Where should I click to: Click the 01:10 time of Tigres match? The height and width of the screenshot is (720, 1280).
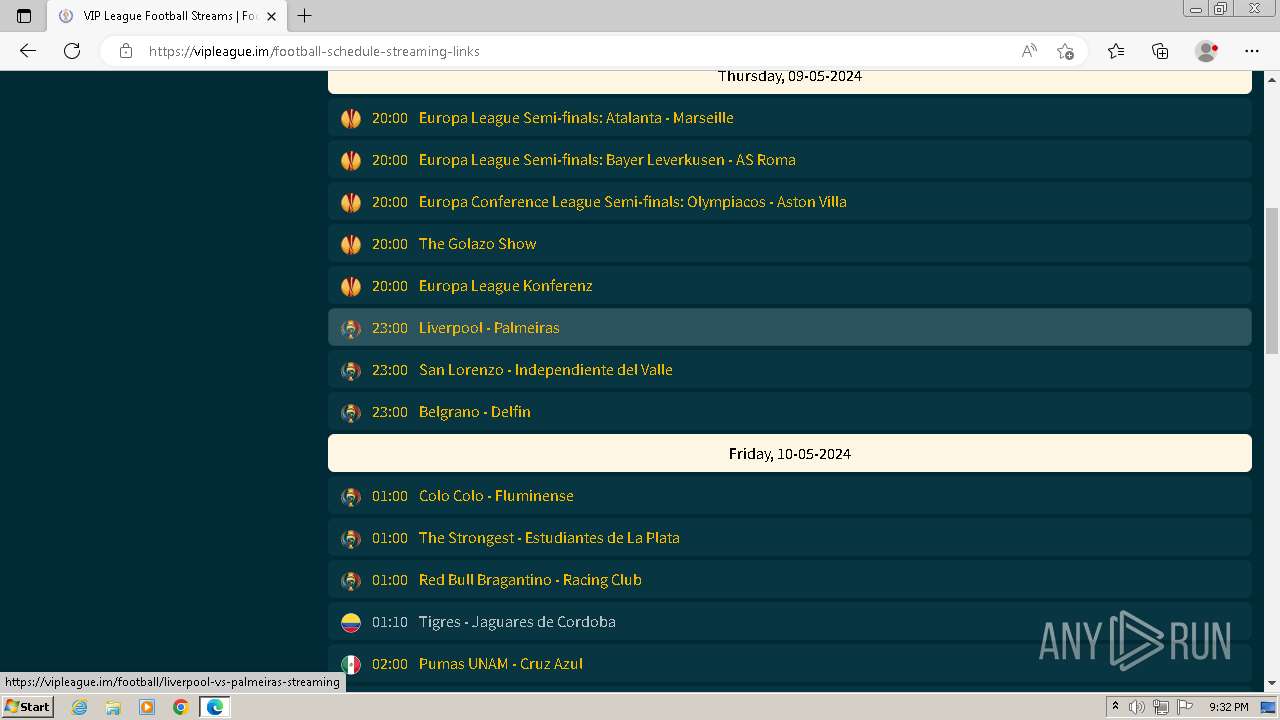click(x=390, y=622)
